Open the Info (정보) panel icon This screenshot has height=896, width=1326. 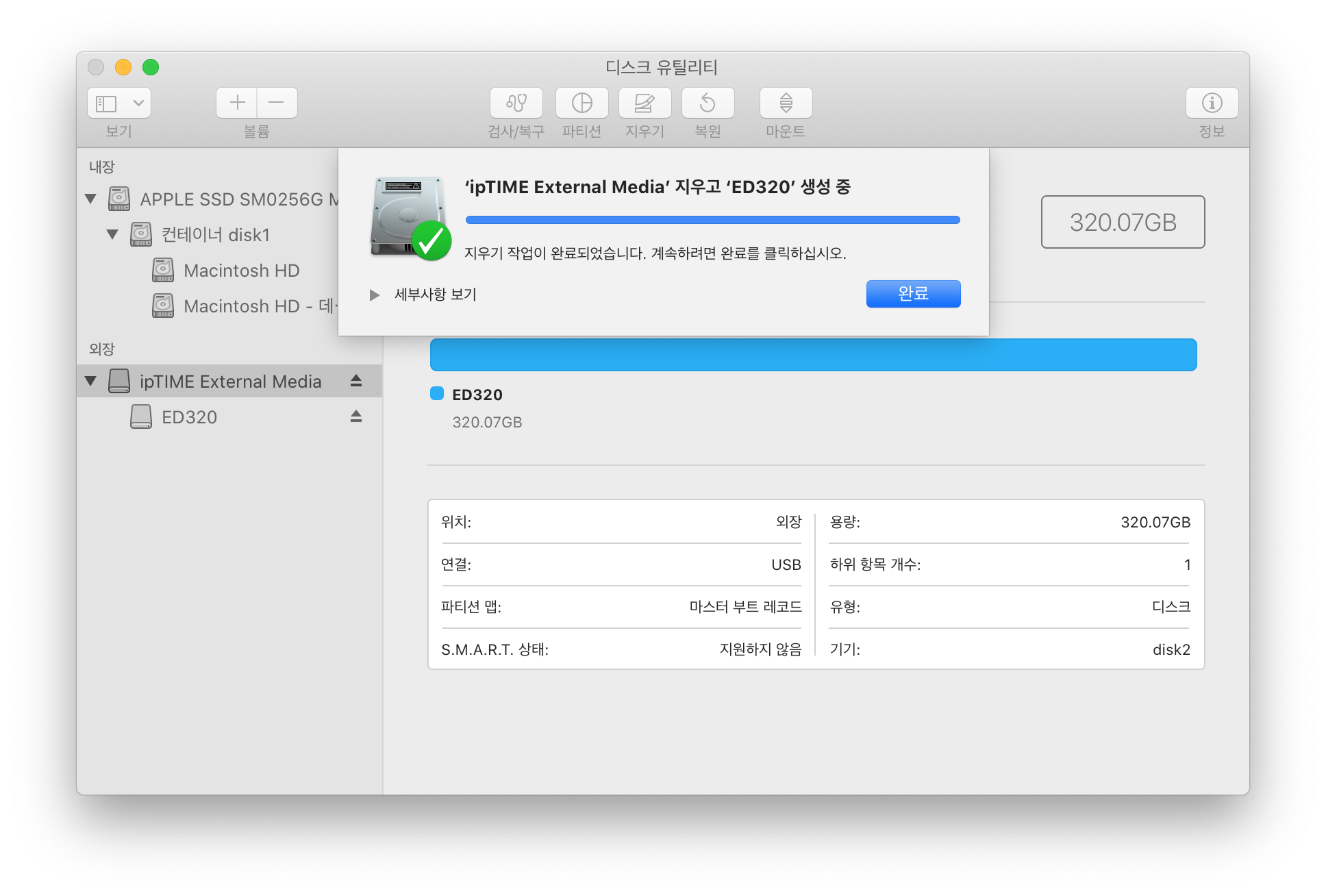1212,103
